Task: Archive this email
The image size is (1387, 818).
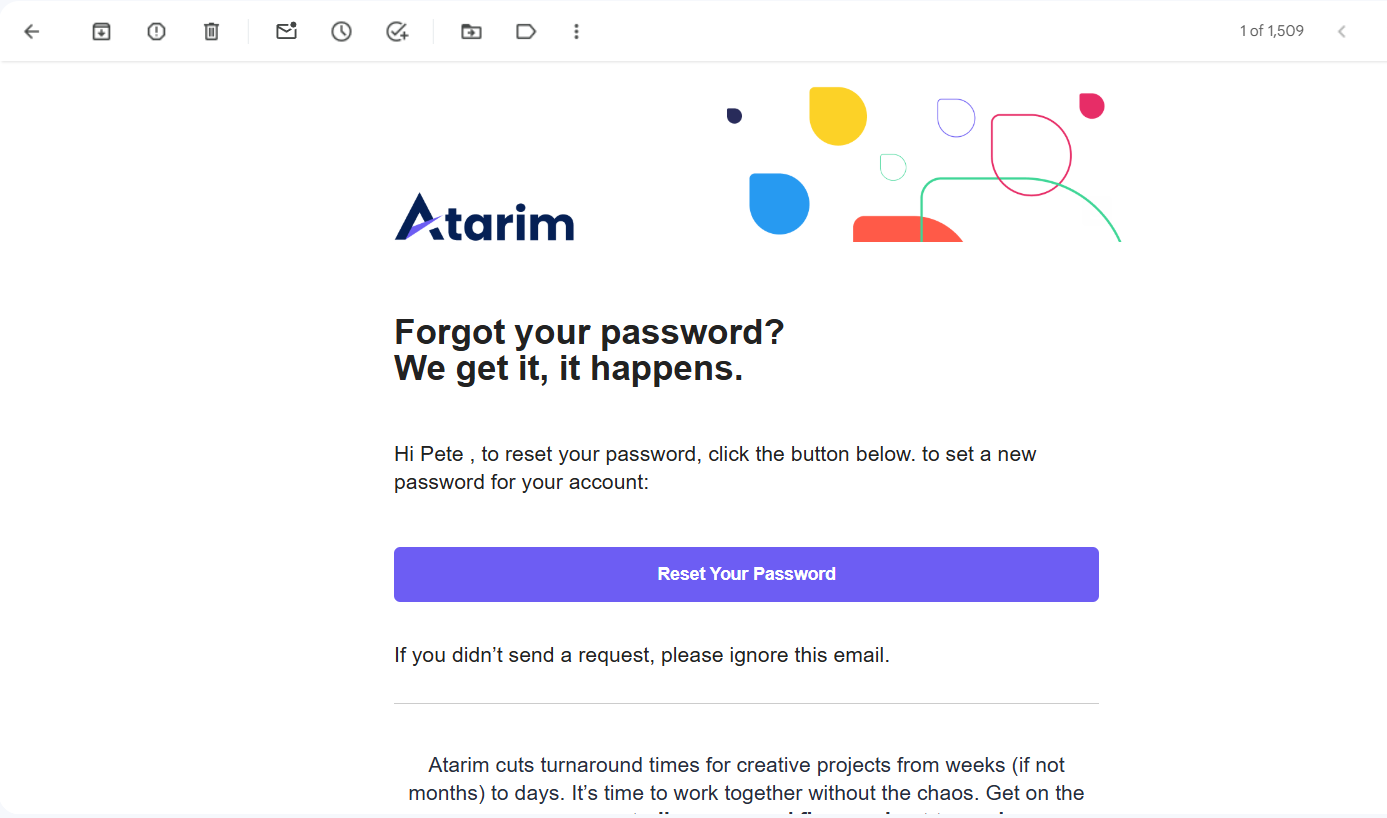Action: (101, 32)
